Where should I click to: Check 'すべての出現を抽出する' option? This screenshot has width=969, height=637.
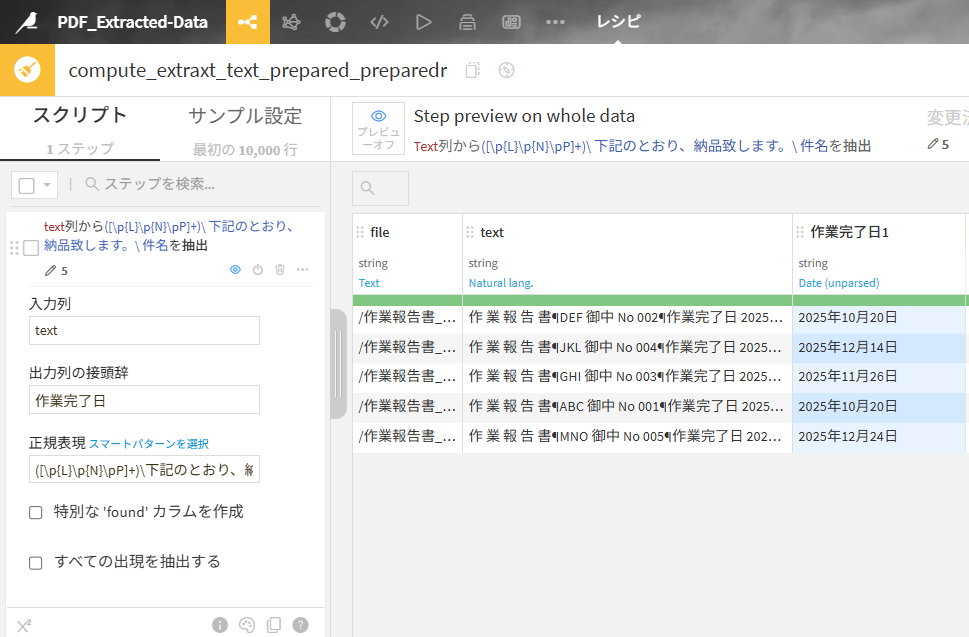[36, 563]
